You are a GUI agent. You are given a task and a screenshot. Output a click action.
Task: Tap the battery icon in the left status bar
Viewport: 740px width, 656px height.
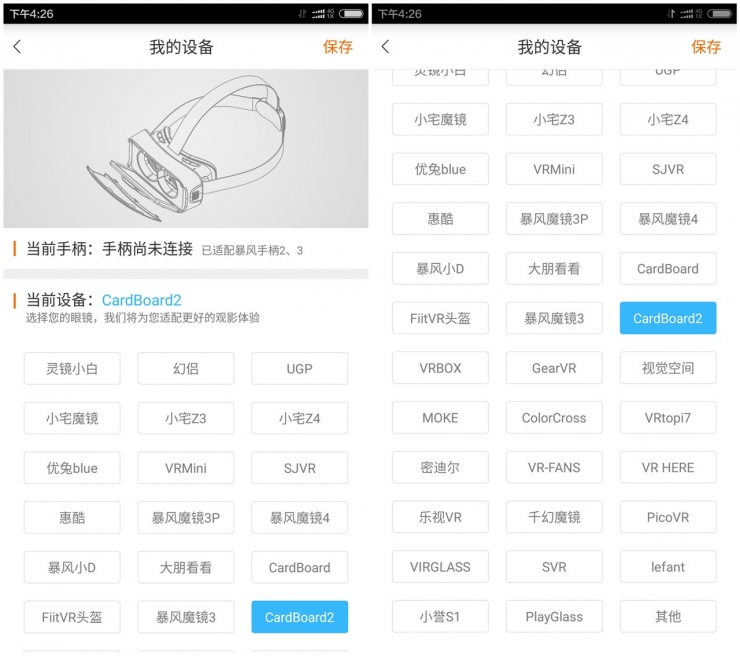click(351, 14)
